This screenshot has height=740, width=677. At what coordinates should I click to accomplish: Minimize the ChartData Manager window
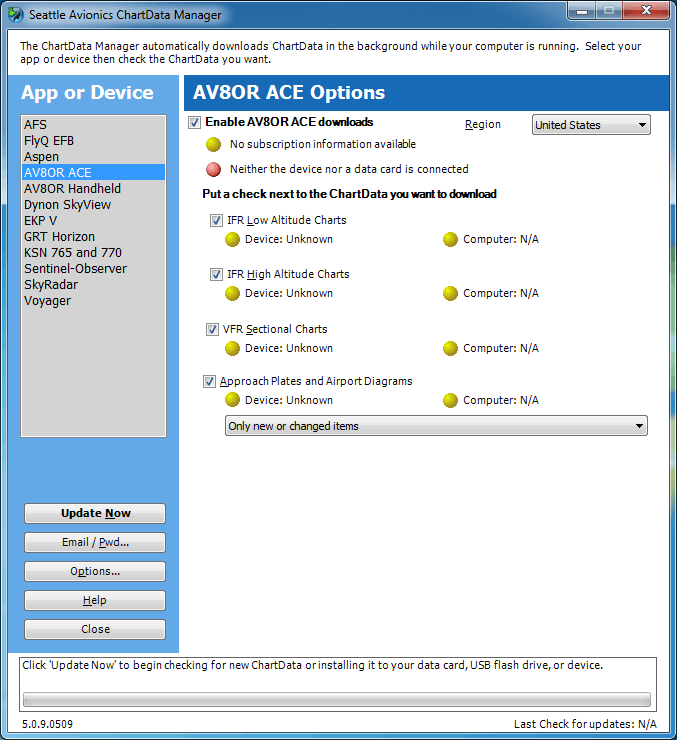click(582, 11)
